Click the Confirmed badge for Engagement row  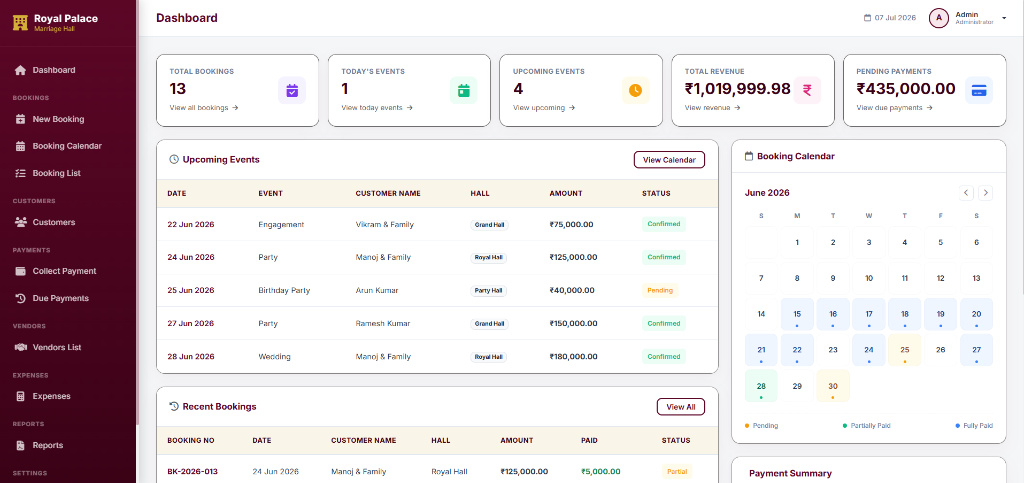[664, 224]
